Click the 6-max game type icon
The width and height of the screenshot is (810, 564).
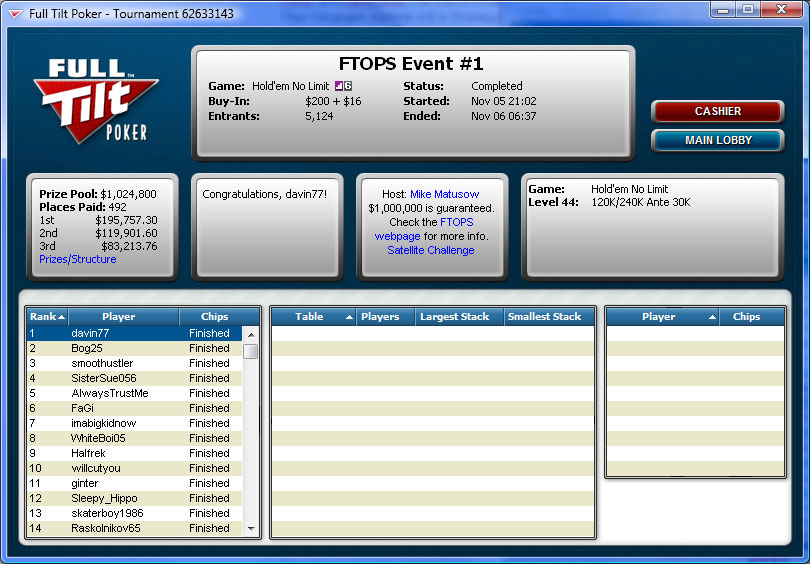[x=348, y=86]
